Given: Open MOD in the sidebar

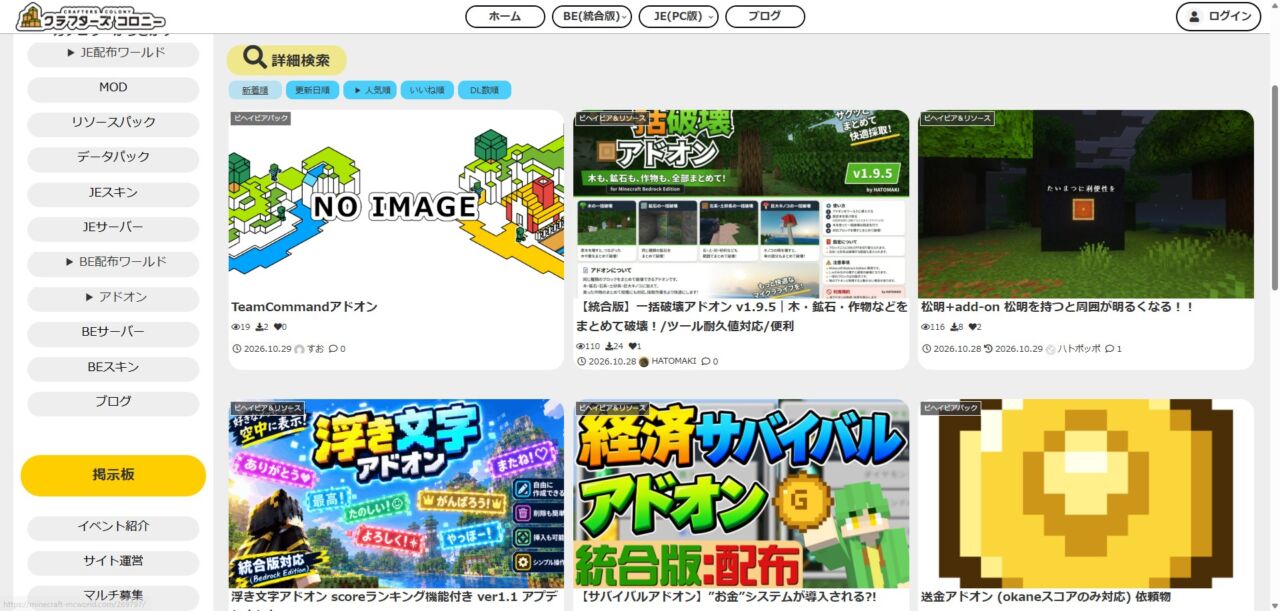Looking at the screenshot, I should click(113, 88).
